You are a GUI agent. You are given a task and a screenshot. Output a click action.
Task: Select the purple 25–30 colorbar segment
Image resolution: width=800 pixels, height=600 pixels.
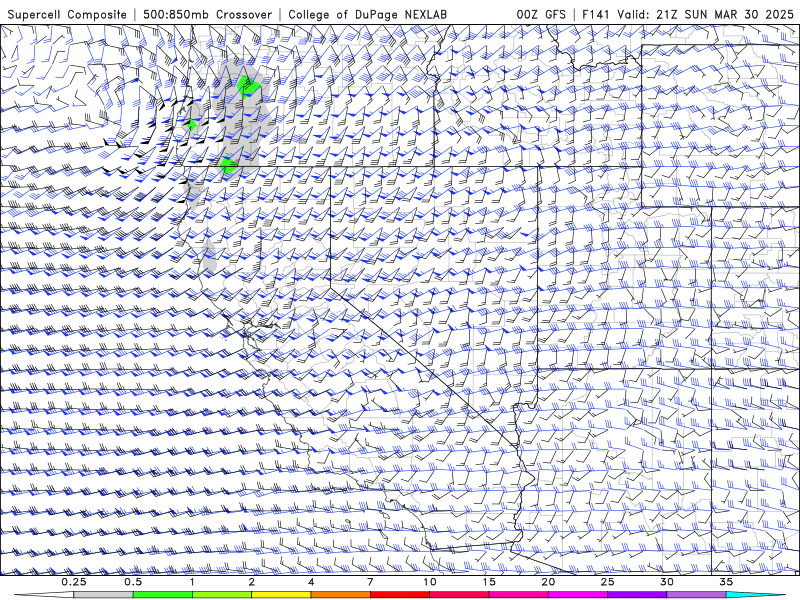[637, 595]
